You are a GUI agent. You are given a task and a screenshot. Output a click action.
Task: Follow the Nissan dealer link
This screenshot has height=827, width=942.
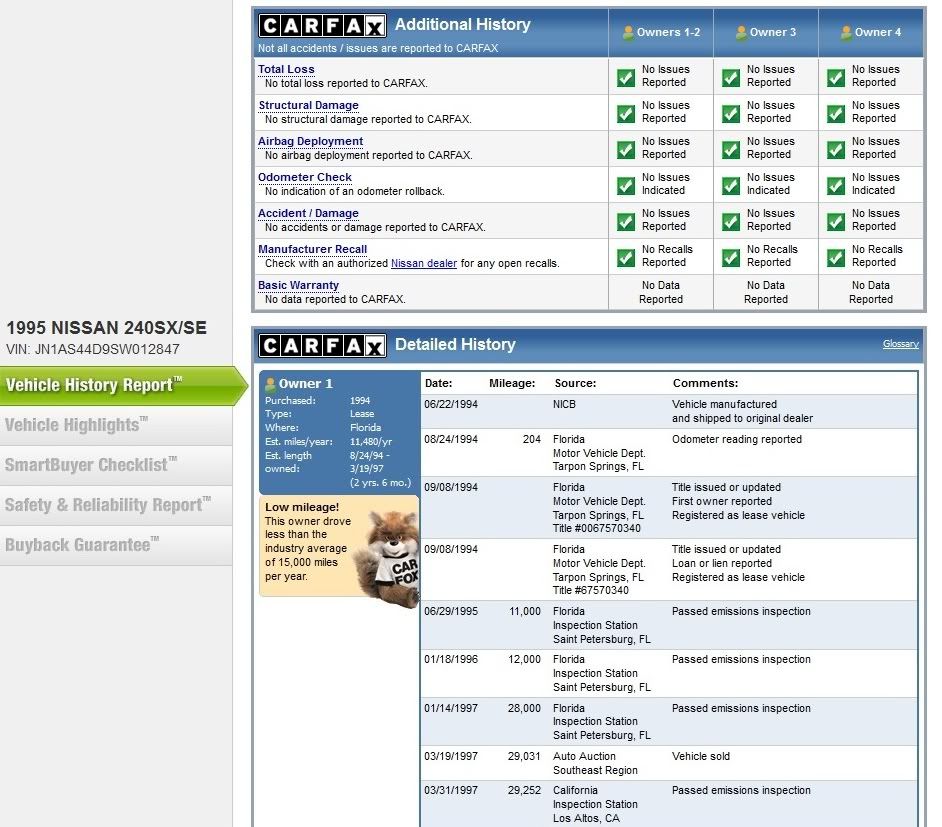[424, 264]
